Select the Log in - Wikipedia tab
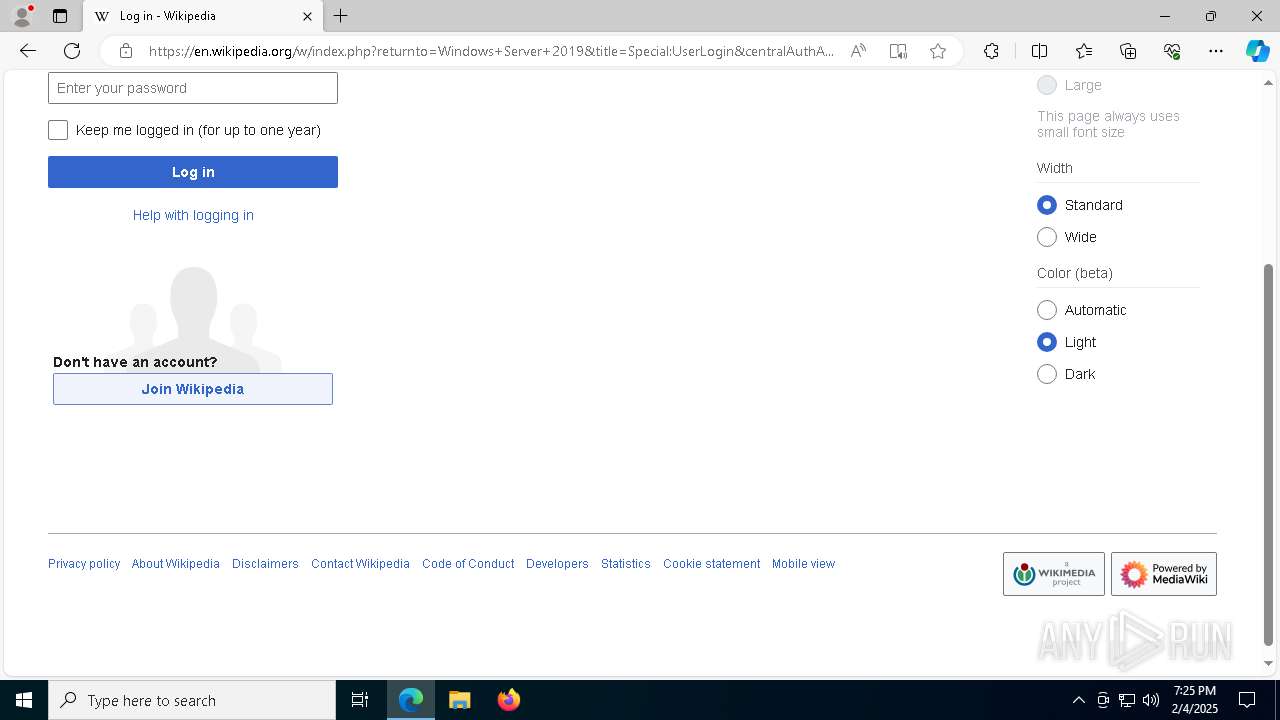The image size is (1280, 720). point(203,16)
